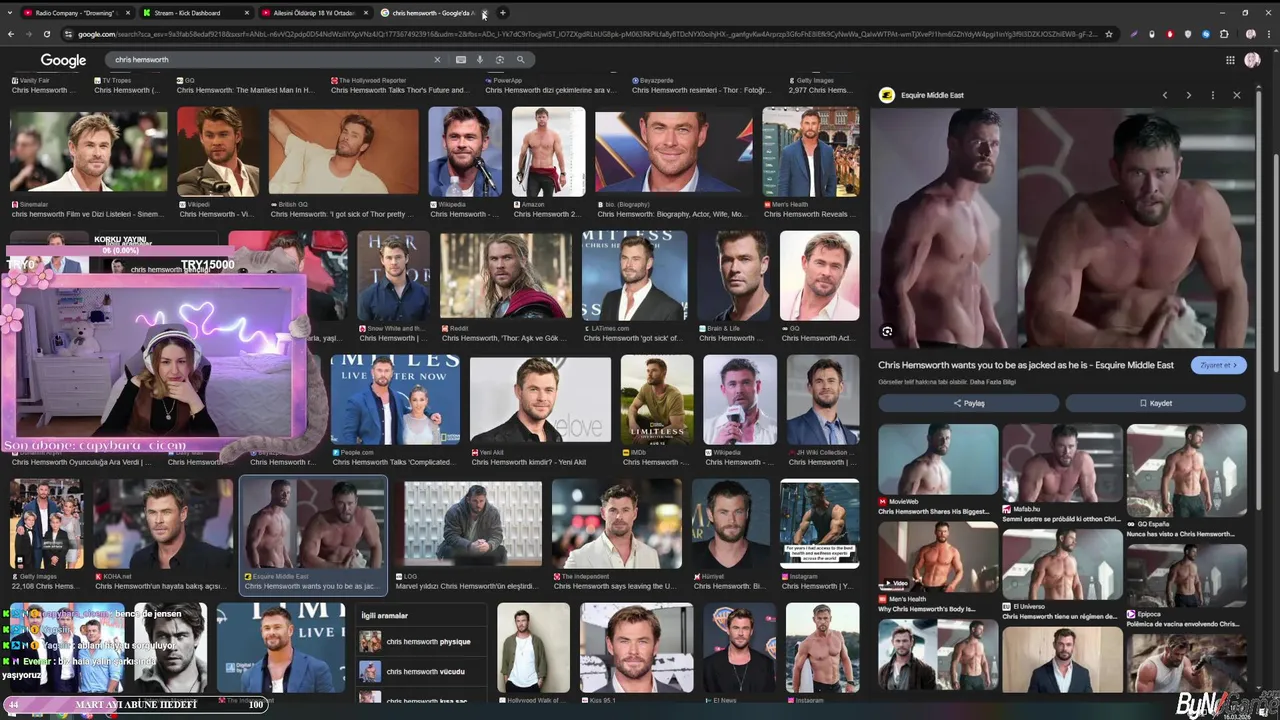Open the Hürriyet image result
1280x720 pixels.
[730, 524]
